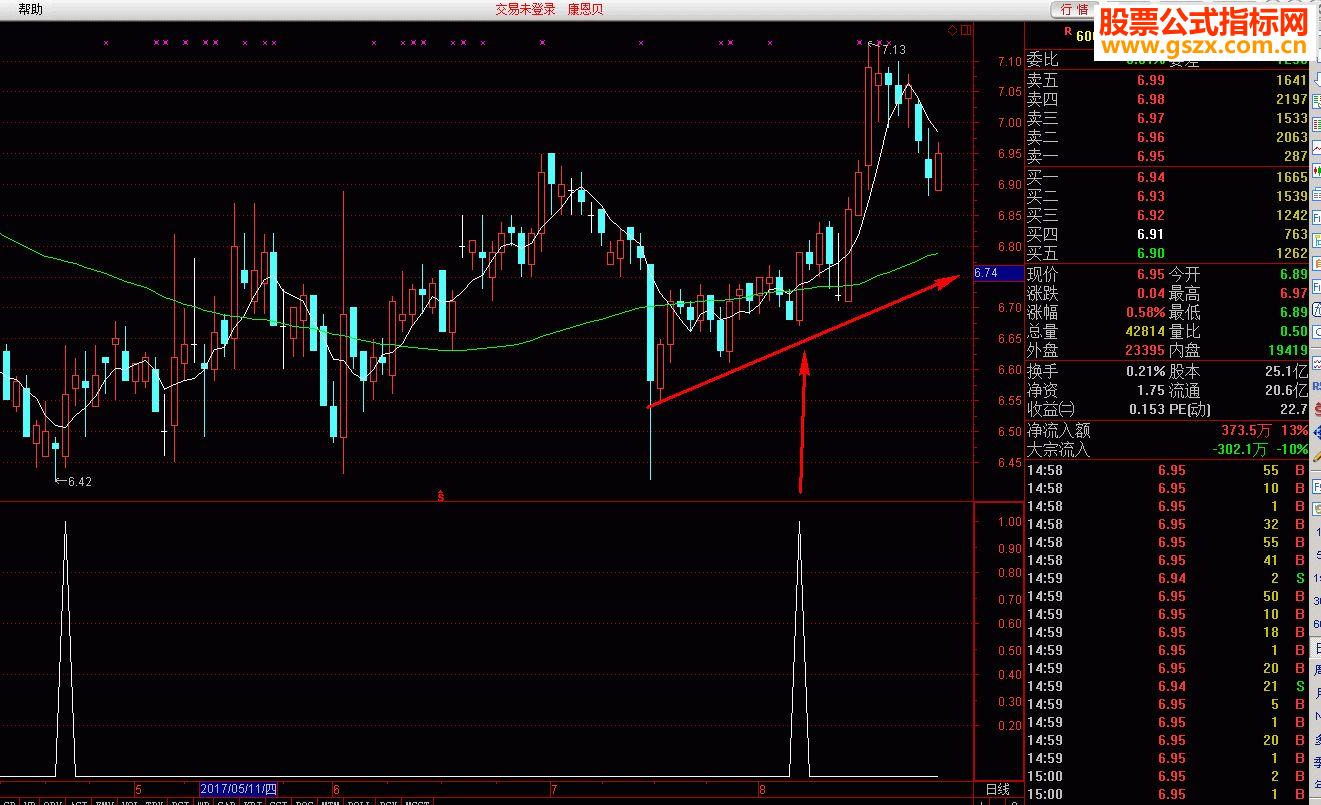1321x805 pixels.
Task: Select the 卖一 6.95 order row
Action: (x=1167, y=156)
